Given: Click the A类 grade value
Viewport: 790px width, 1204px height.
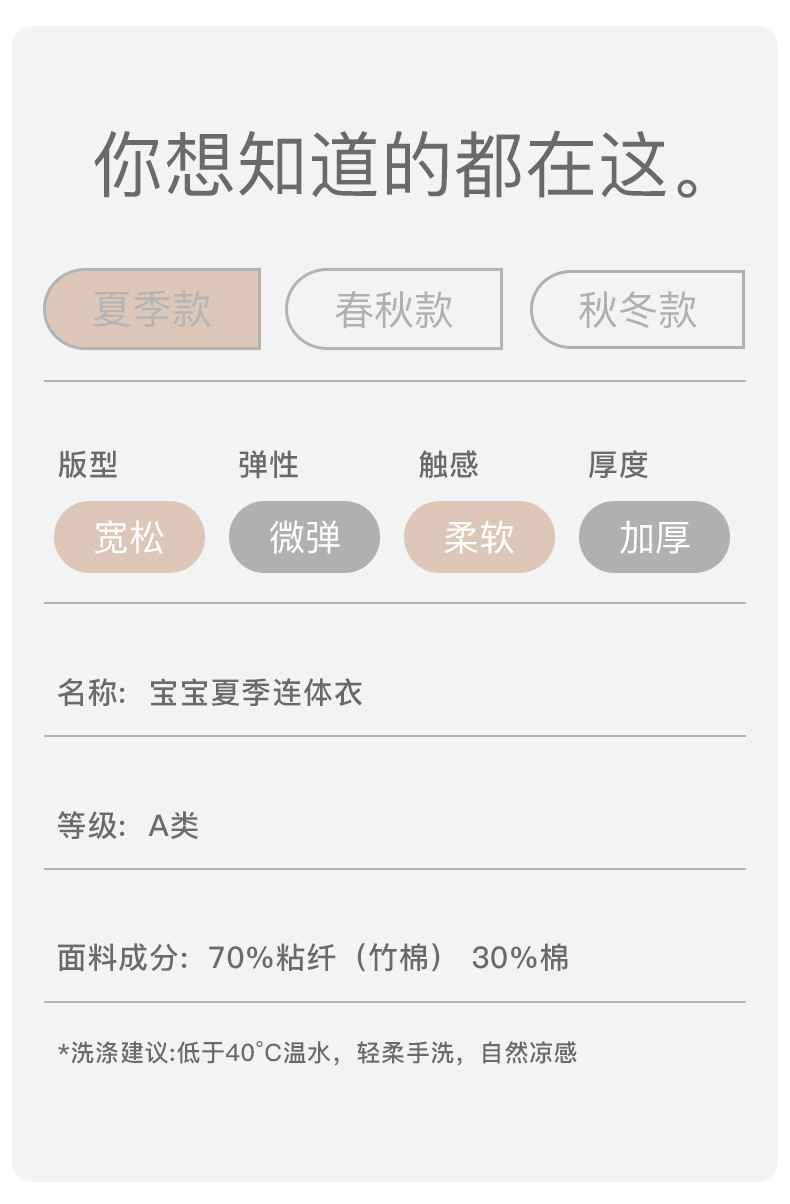Looking at the screenshot, I should (x=174, y=826).
